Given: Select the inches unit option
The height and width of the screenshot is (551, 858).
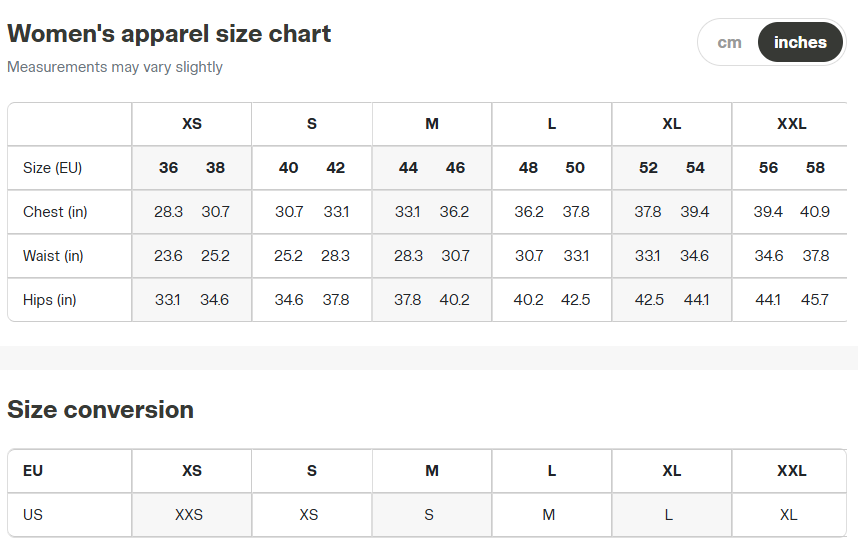Looking at the screenshot, I should click(800, 43).
